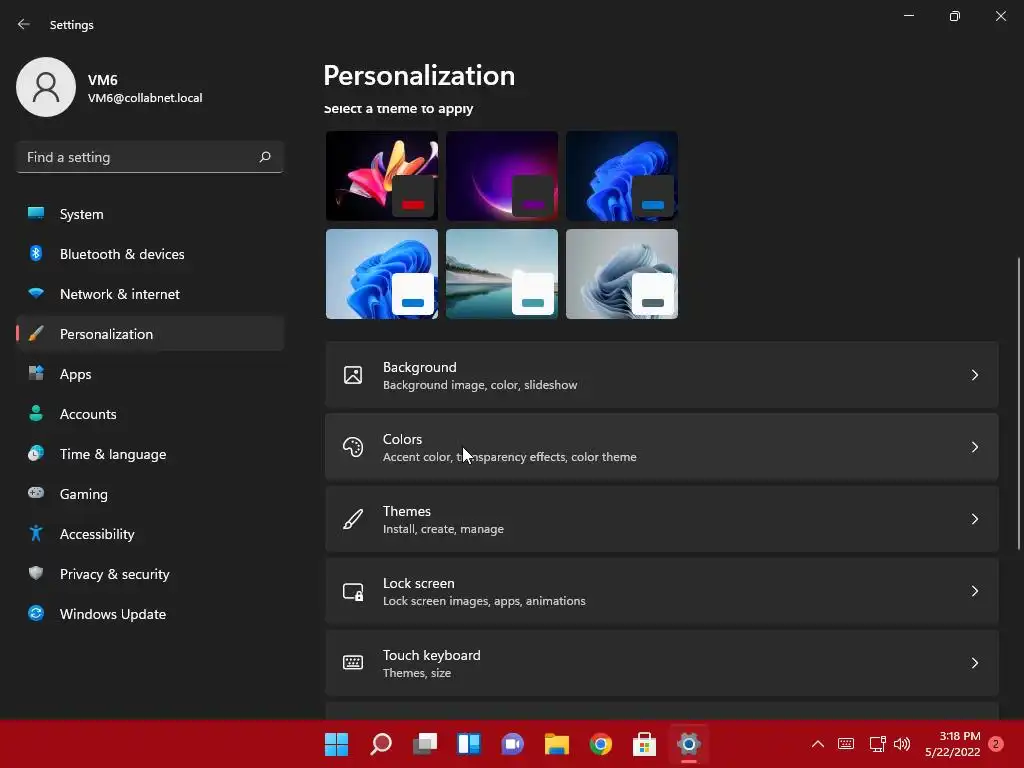Apply the dark theme with red flower
Image resolution: width=1024 pixels, height=768 pixels.
point(382,176)
